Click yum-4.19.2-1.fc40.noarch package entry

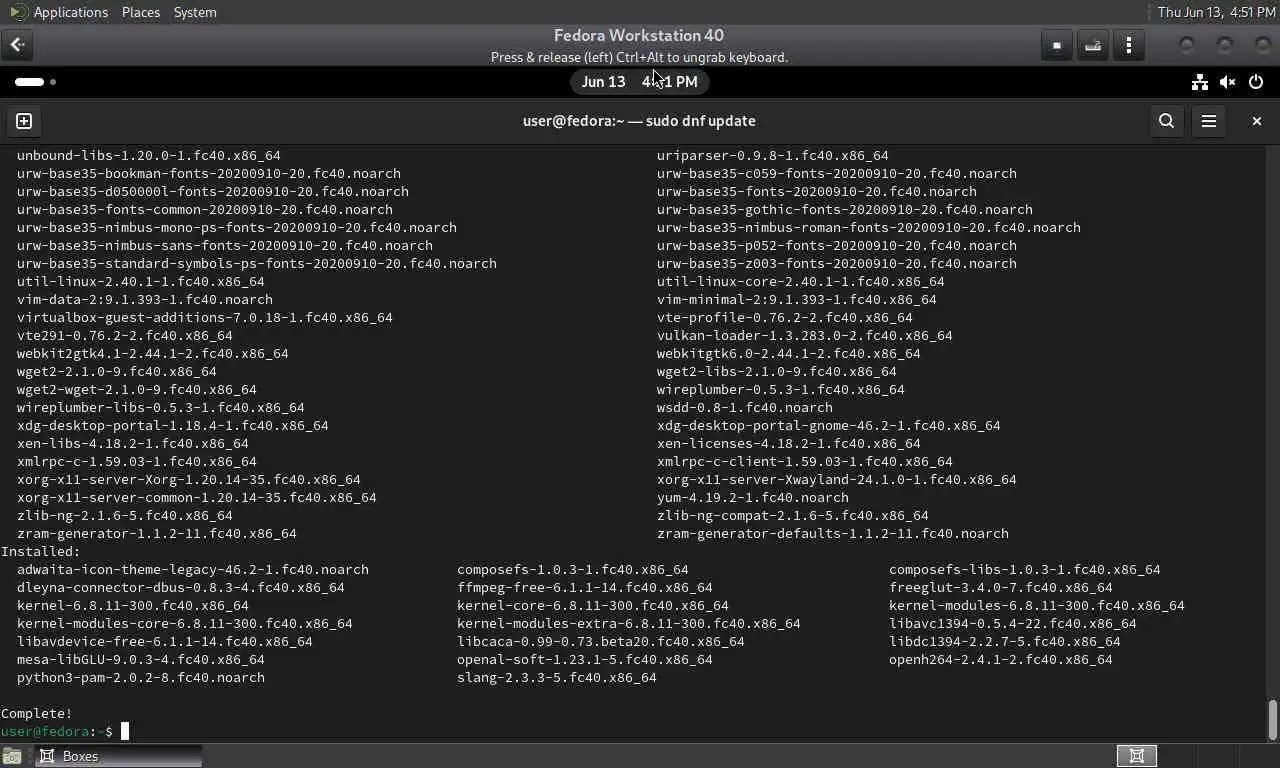point(753,497)
